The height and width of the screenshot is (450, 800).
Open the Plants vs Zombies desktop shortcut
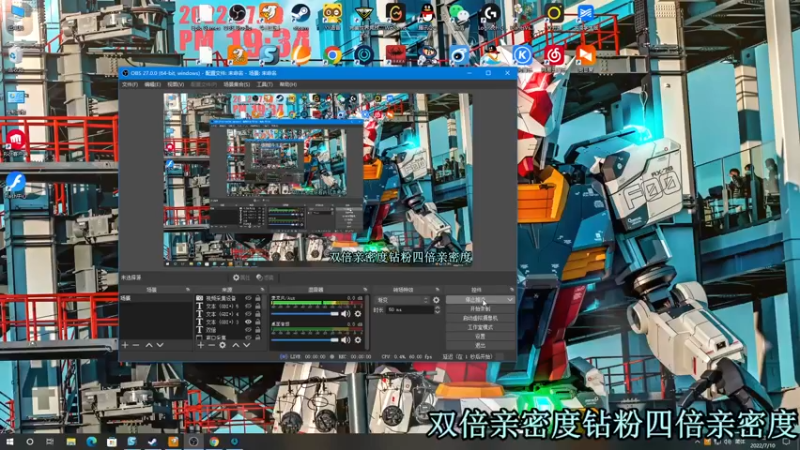522,14
